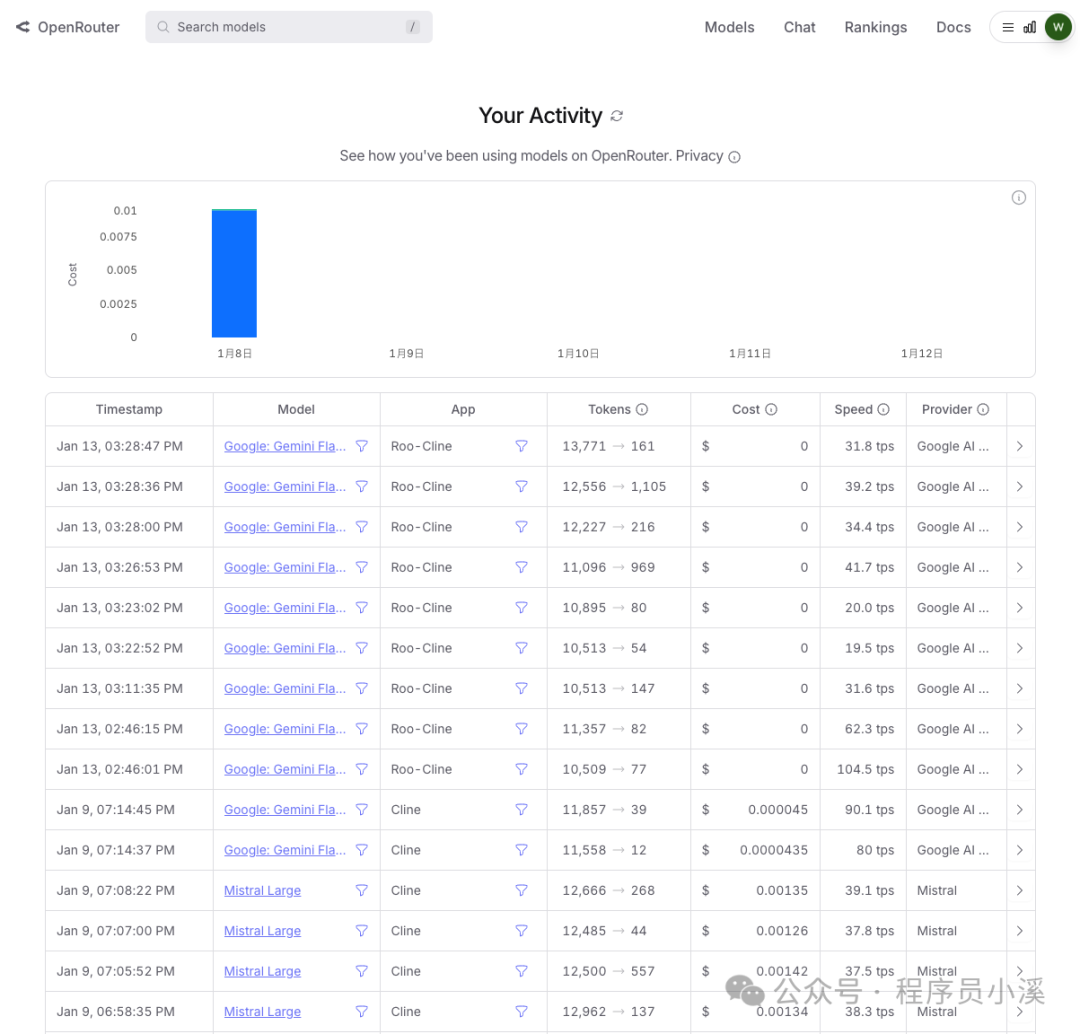The height and width of the screenshot is (1034, 1080).
Task: Expand the 03:28:47 PM row details
Action: [1020, 446]
